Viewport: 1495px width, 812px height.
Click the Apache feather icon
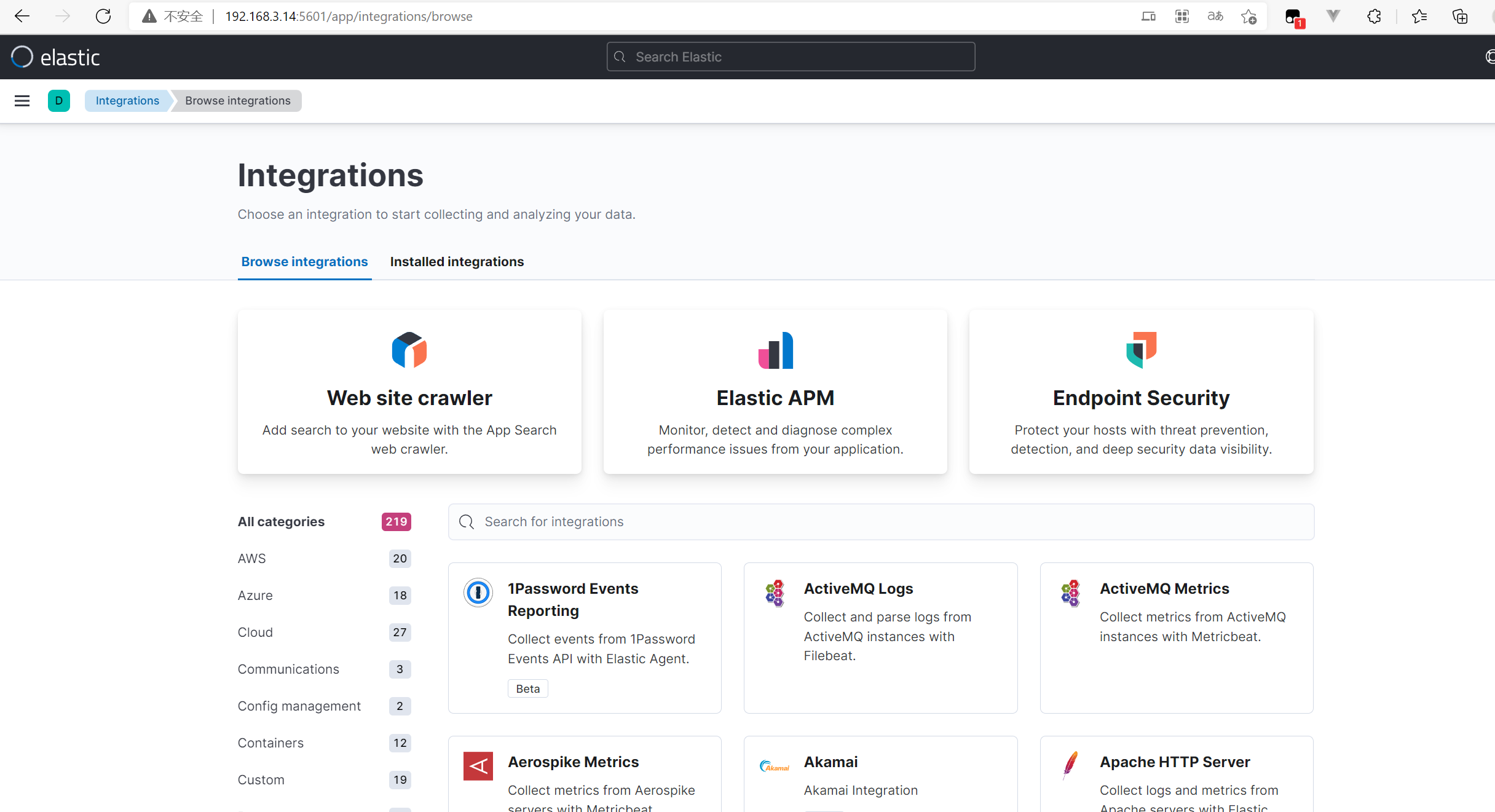click(x=1070, y=766)
